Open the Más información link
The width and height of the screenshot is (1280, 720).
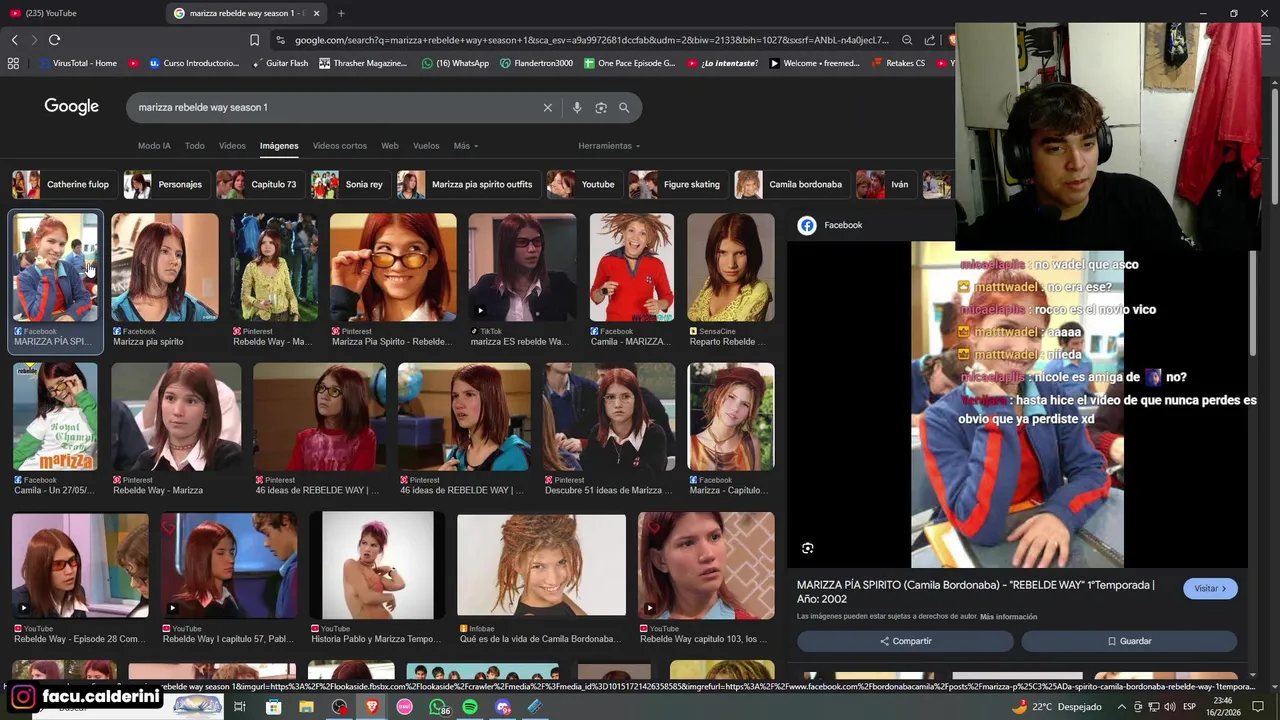point(1008,617)
